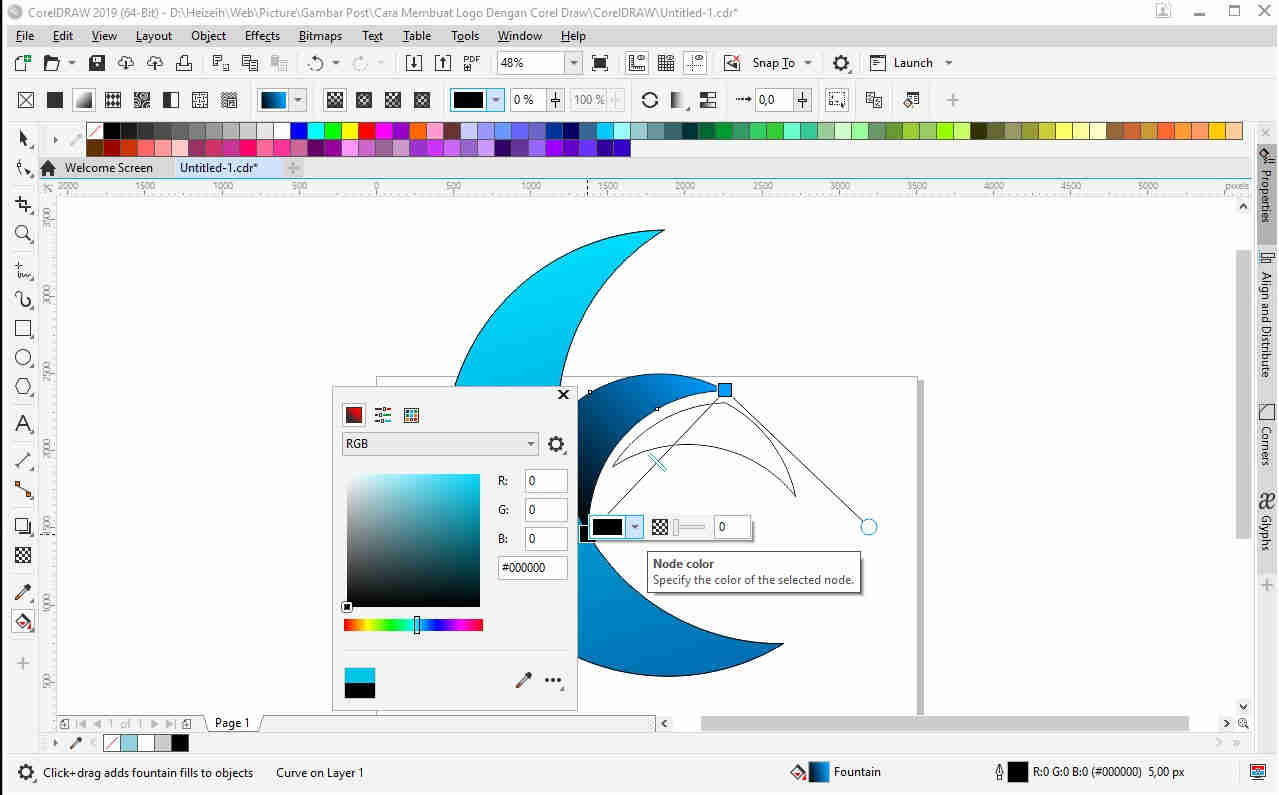Image resolution: width=1279 pixels, height=795 pixels.
Task: Open the Effects menu
Action: tap(262, 35)
